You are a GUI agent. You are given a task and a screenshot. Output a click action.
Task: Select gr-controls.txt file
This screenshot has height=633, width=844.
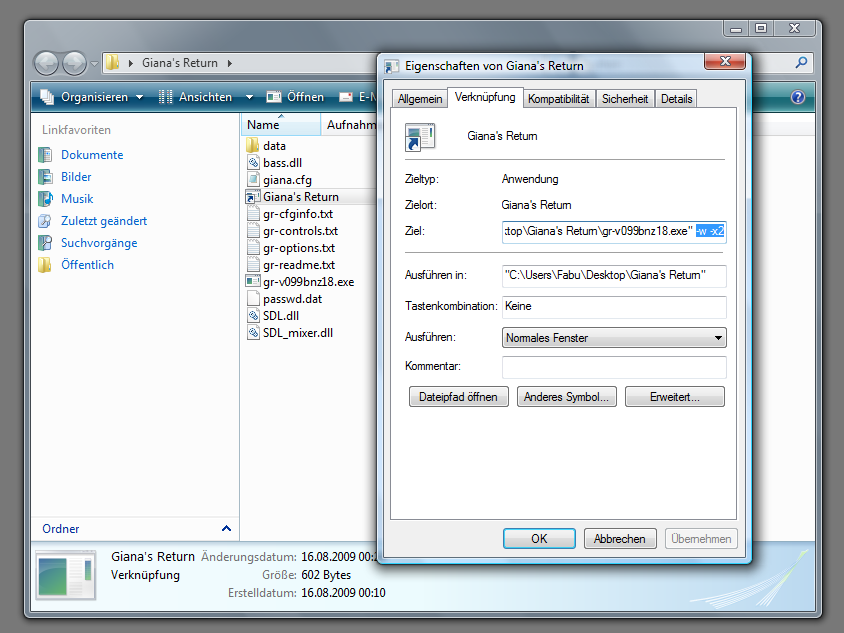pos(300,231)
